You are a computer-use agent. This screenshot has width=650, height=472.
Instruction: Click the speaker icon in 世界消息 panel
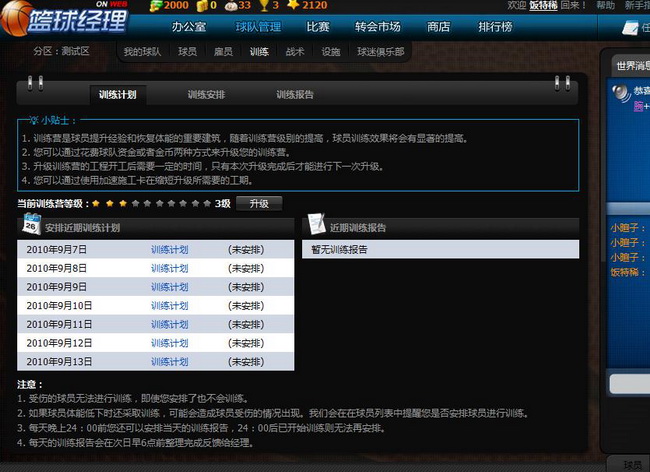click(x=620, y=93)
